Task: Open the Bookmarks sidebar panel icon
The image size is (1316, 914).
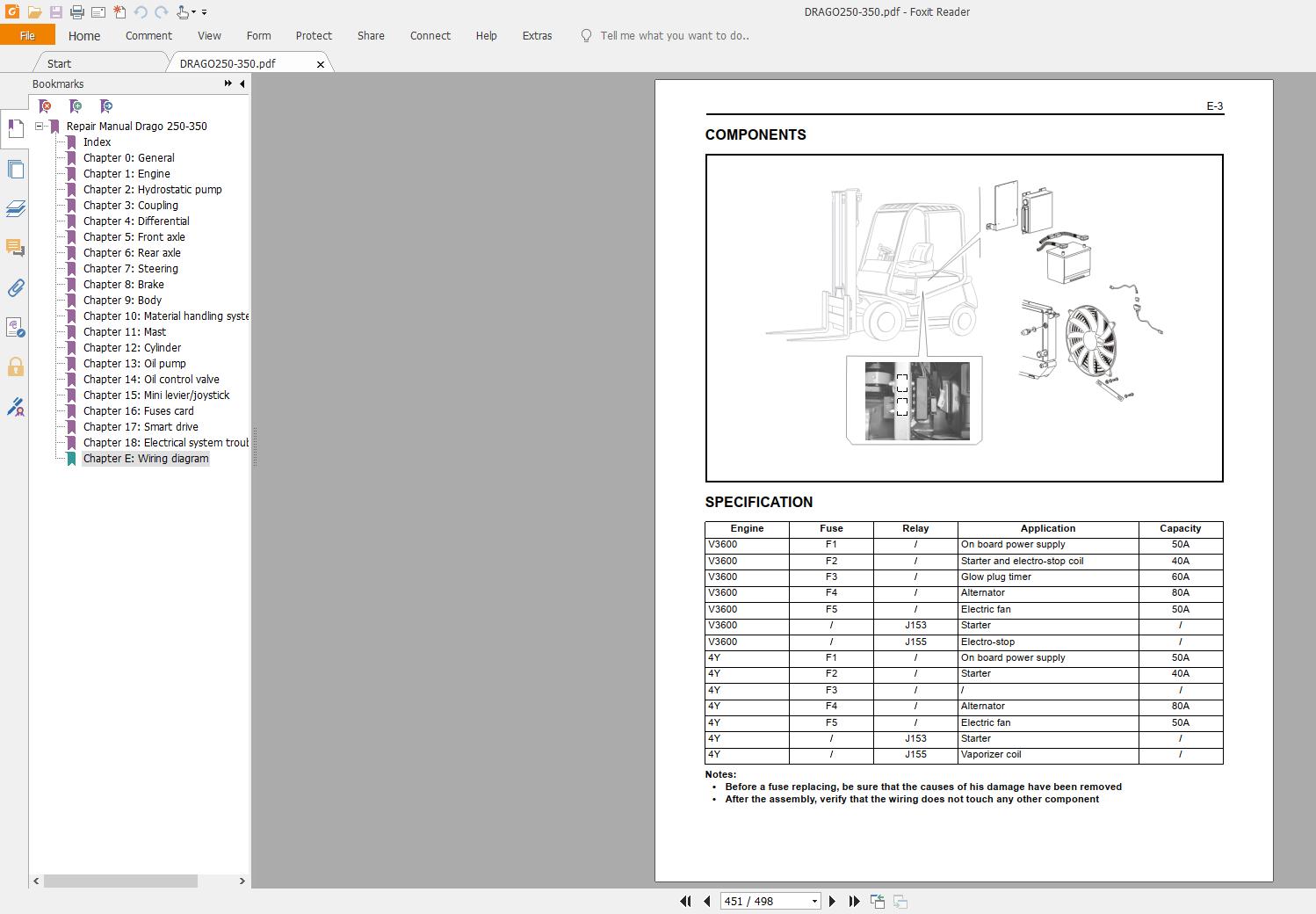Action: (15, 129)
